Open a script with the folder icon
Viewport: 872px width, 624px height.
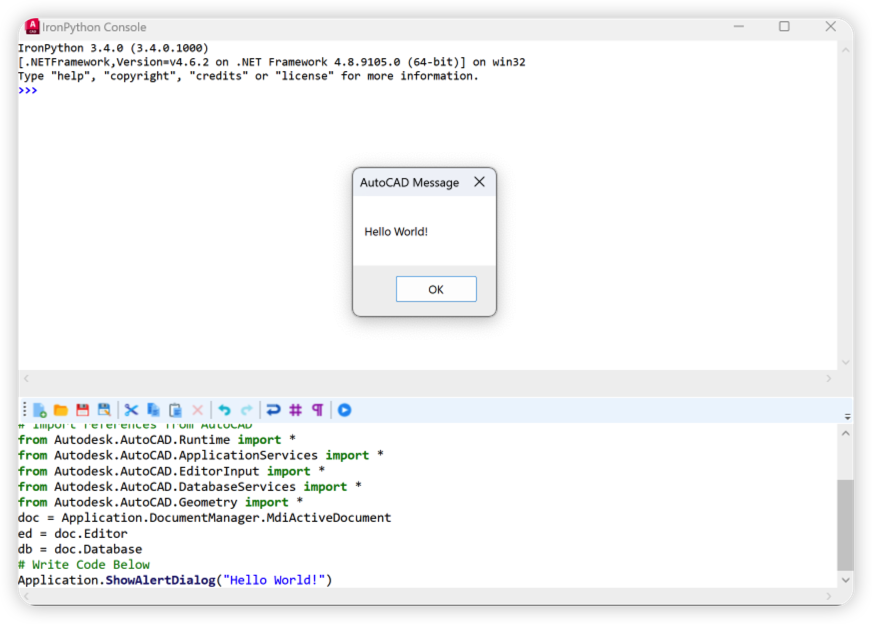point(61,410)
